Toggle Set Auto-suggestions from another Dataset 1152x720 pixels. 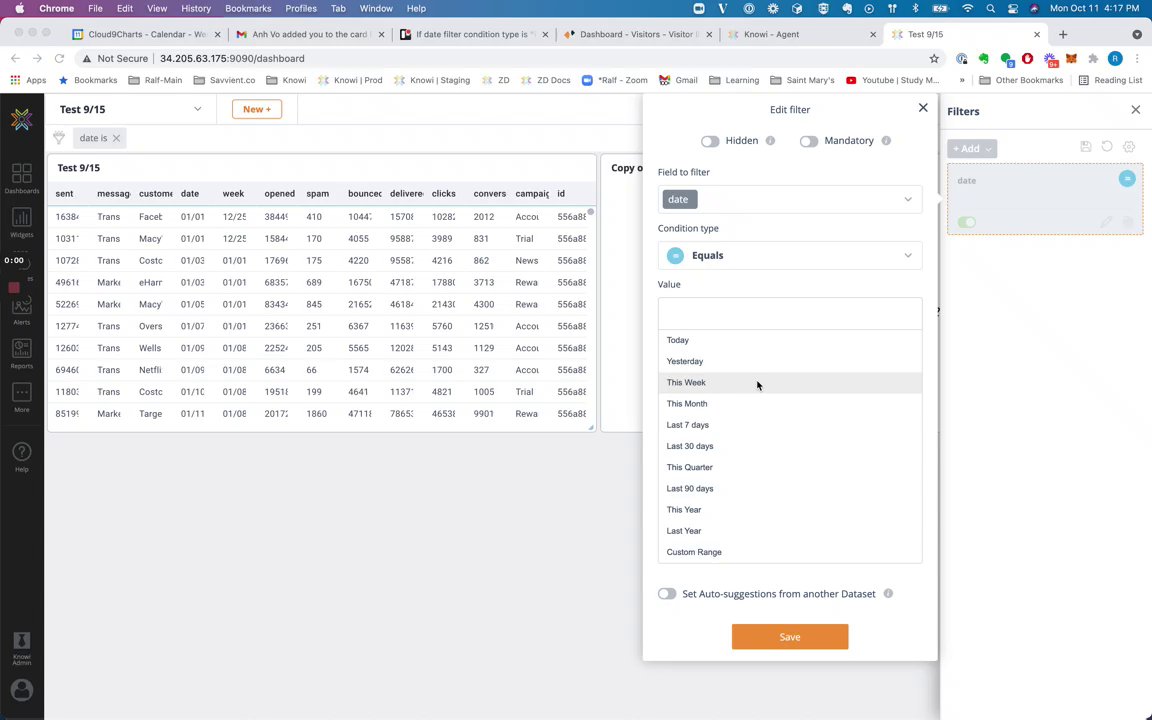[666, 594]
